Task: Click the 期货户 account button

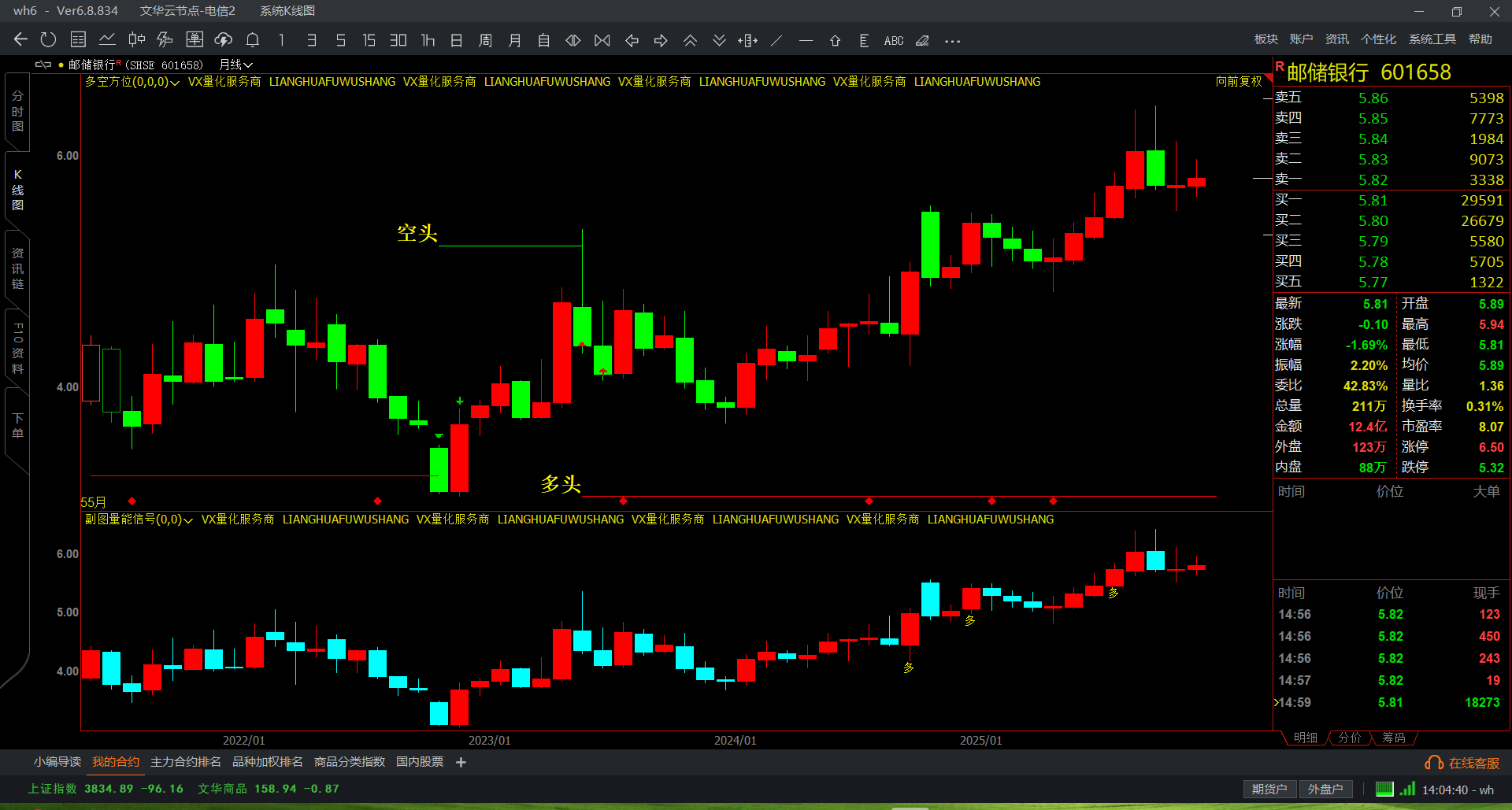Action: click(1269, 790)
